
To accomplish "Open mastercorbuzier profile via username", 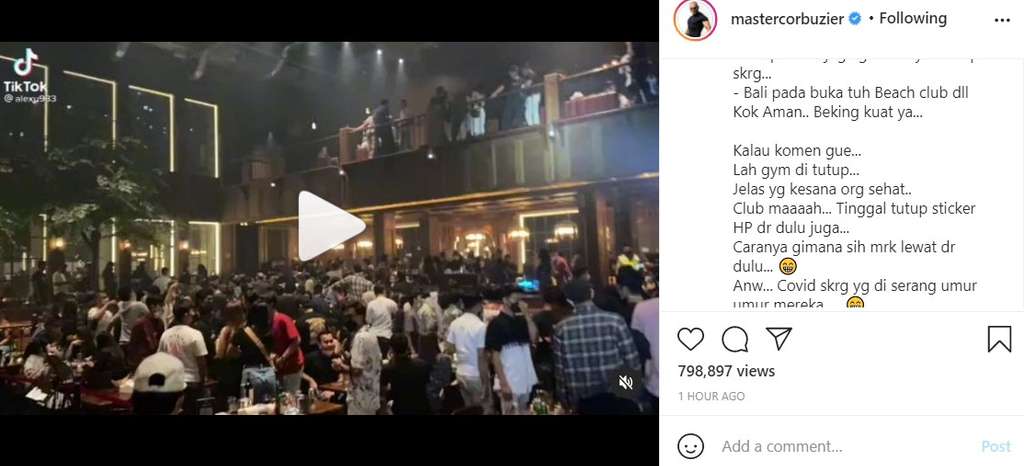I will [x=786, y=19].
